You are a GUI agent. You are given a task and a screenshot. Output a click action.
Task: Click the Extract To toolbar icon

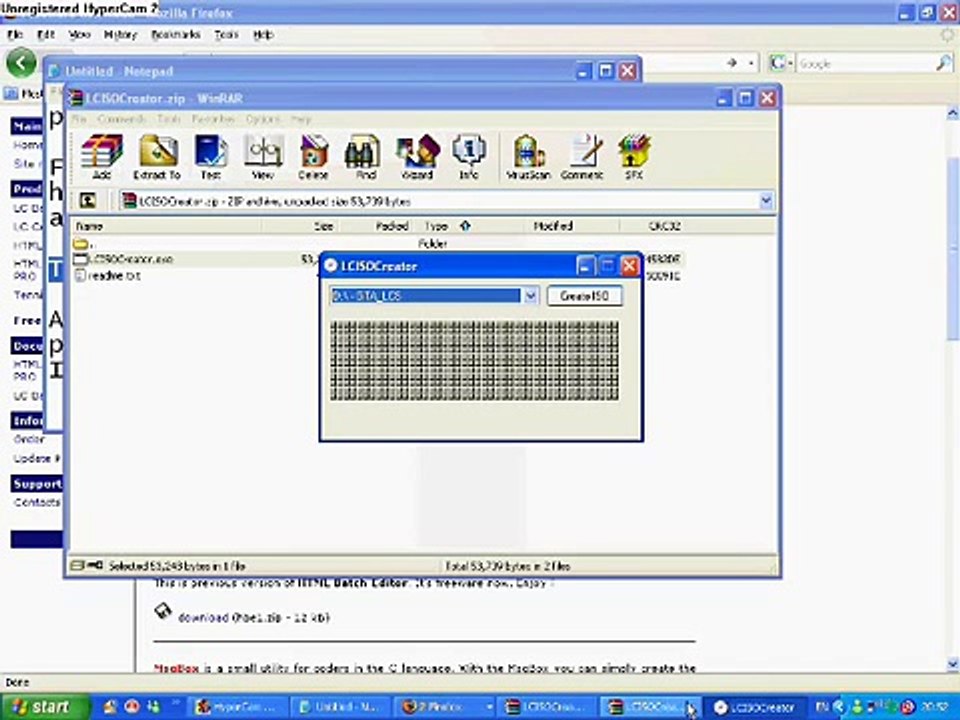pos(157,157)
